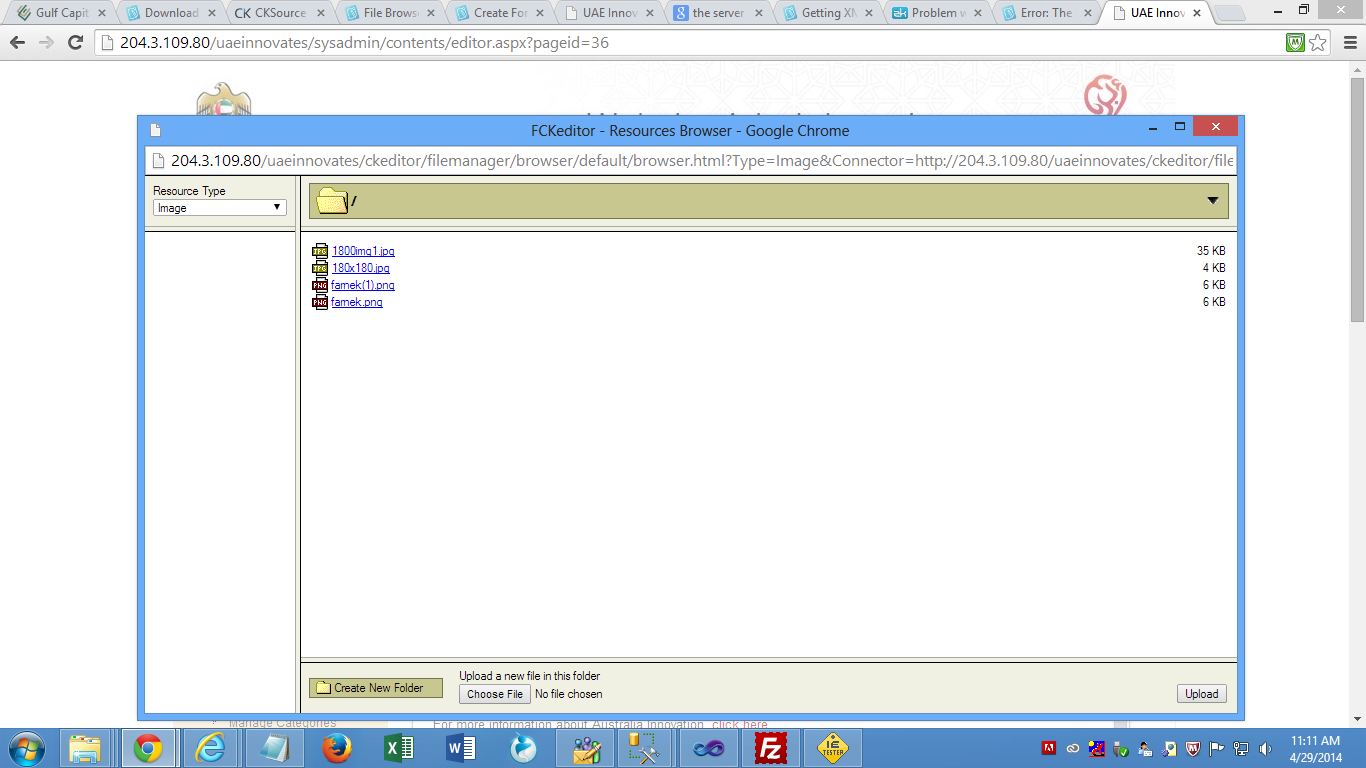Click the PNG icon beside famek.png
Image resolution: width=1366 pixels, height=768 pixels.
[320, 302]
